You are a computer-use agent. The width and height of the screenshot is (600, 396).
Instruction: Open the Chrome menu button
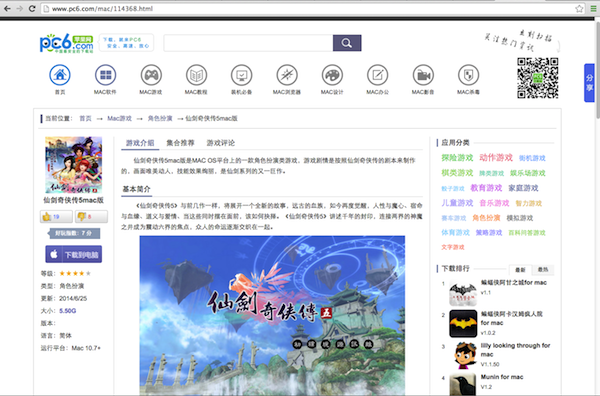pos(593,8)
